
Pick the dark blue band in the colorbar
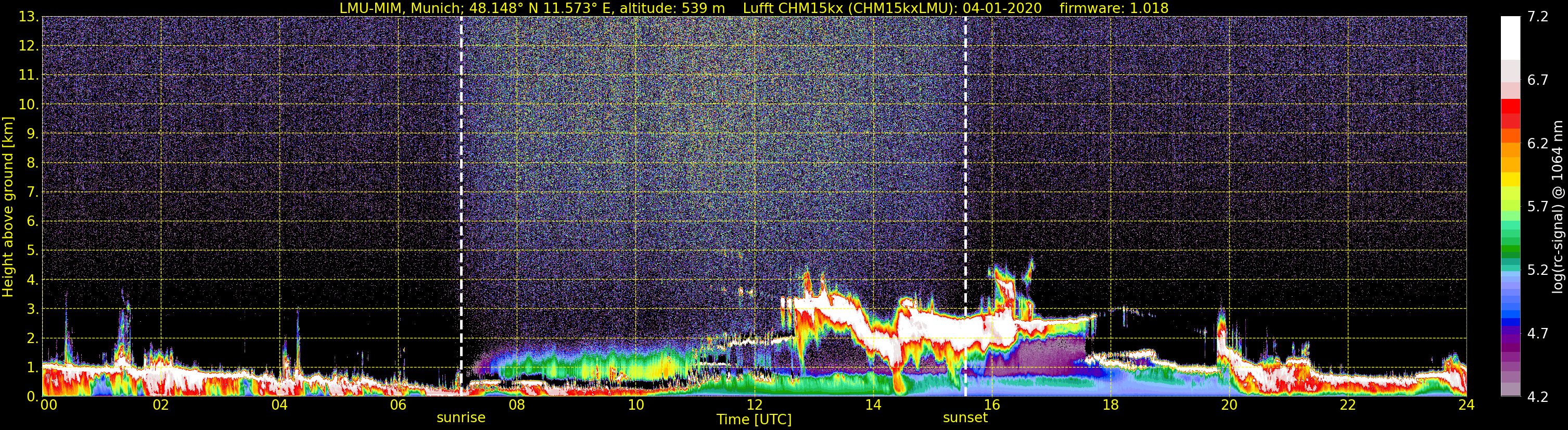(x=1510, y=322)
